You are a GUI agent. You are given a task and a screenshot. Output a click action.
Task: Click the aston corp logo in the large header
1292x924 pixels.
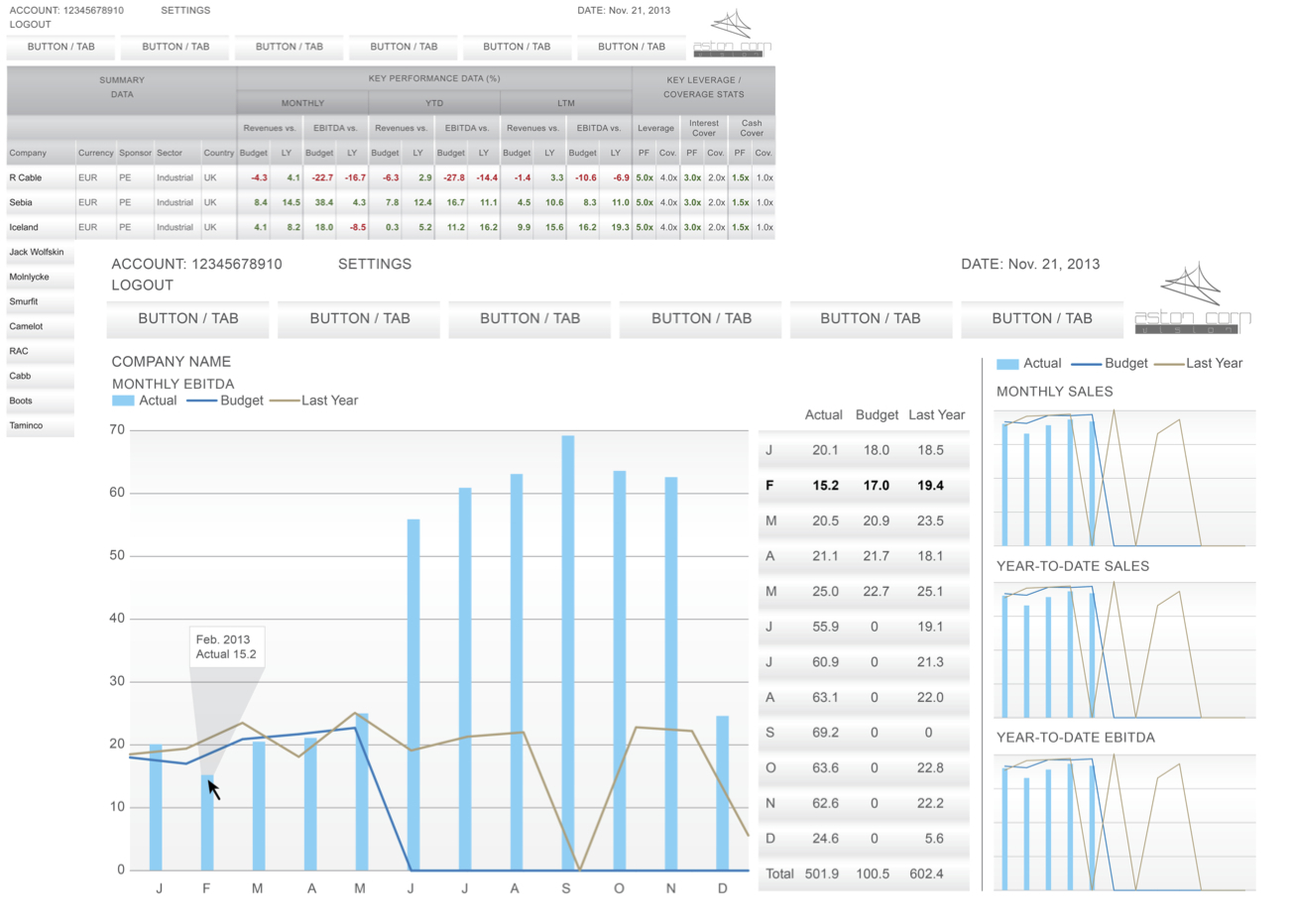(1193, 297)
